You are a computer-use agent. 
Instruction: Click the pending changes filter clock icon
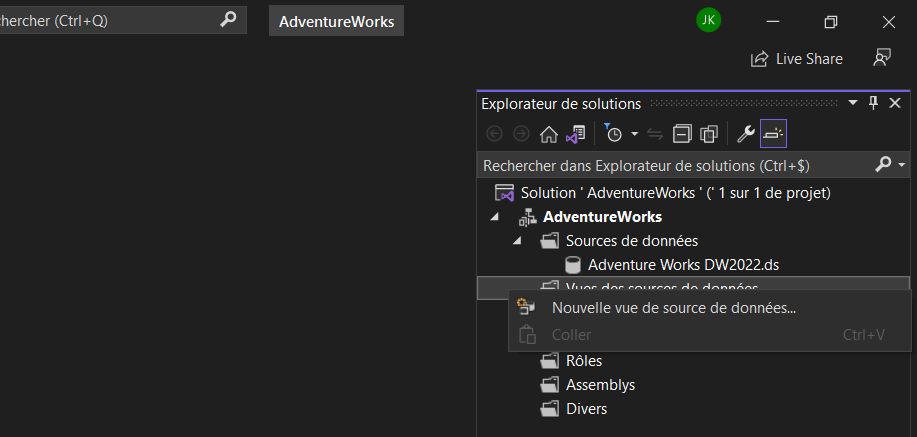(x=613, y=134)
